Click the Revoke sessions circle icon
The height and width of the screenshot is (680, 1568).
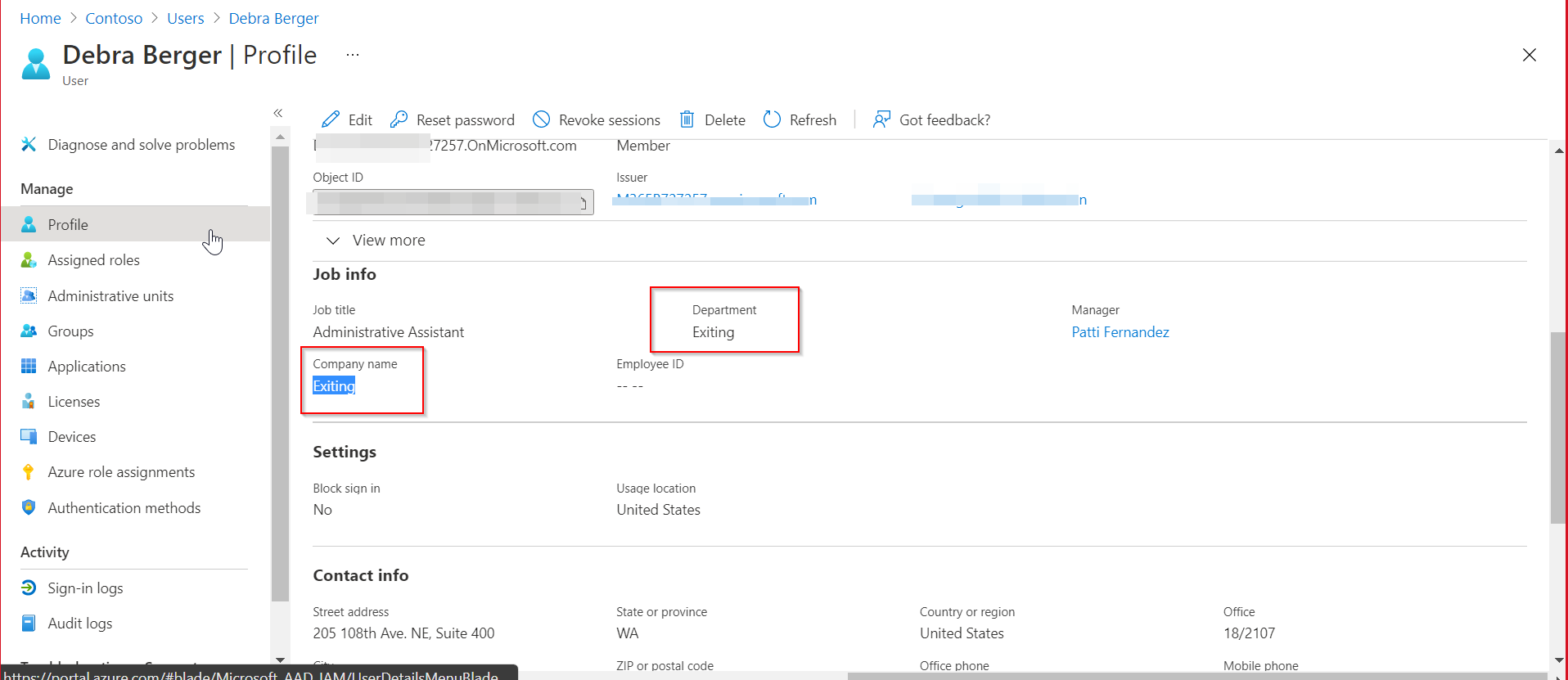point(541,119)
